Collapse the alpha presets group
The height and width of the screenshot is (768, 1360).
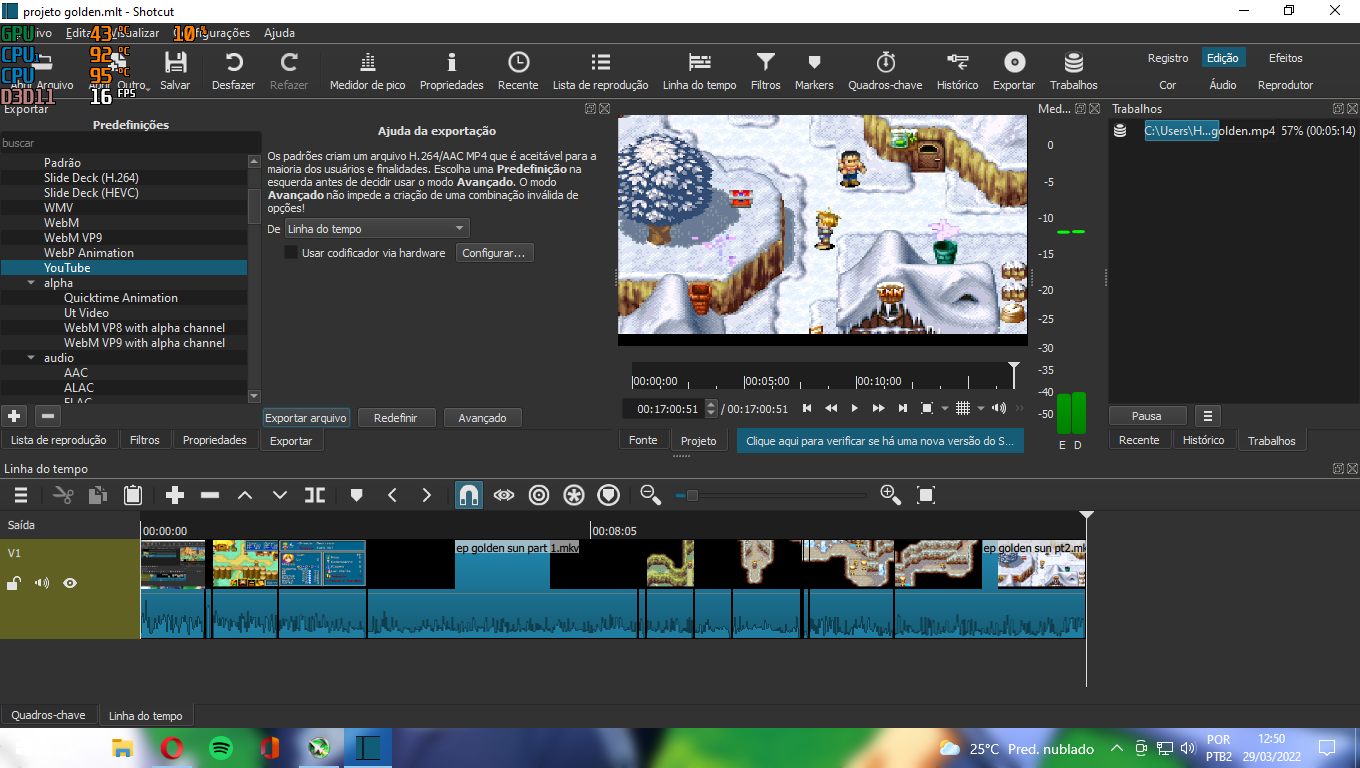point(31,283)
